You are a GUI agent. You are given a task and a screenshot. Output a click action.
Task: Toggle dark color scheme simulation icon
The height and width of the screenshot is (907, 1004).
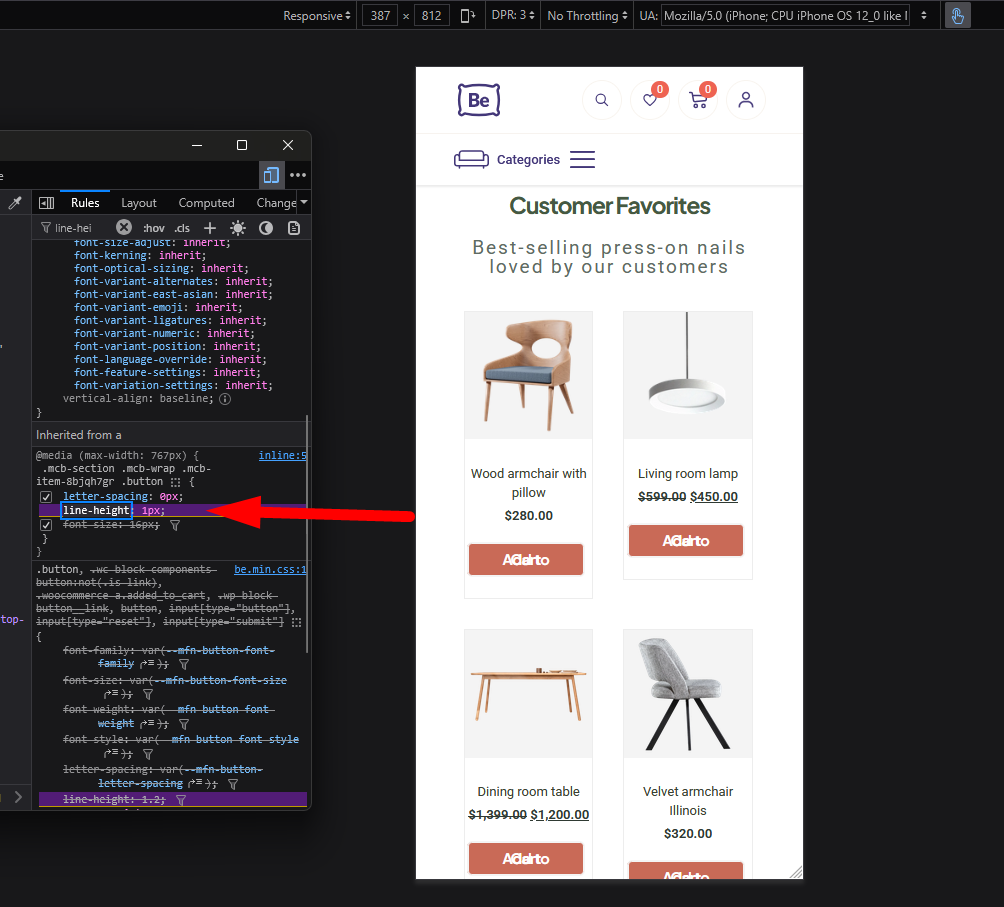[266, 228]
